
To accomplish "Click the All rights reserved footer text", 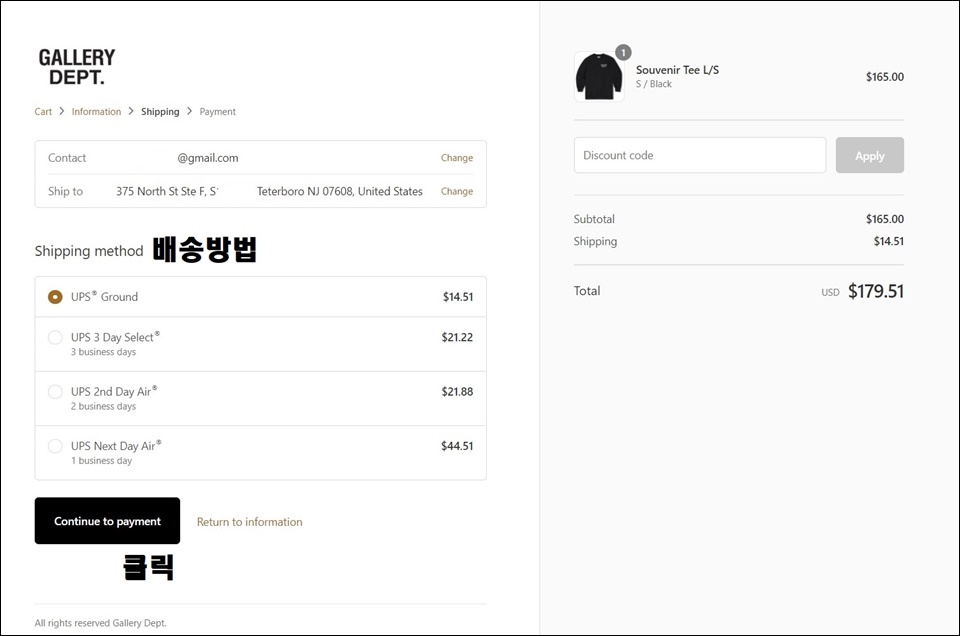I will (x=100, y=623).
